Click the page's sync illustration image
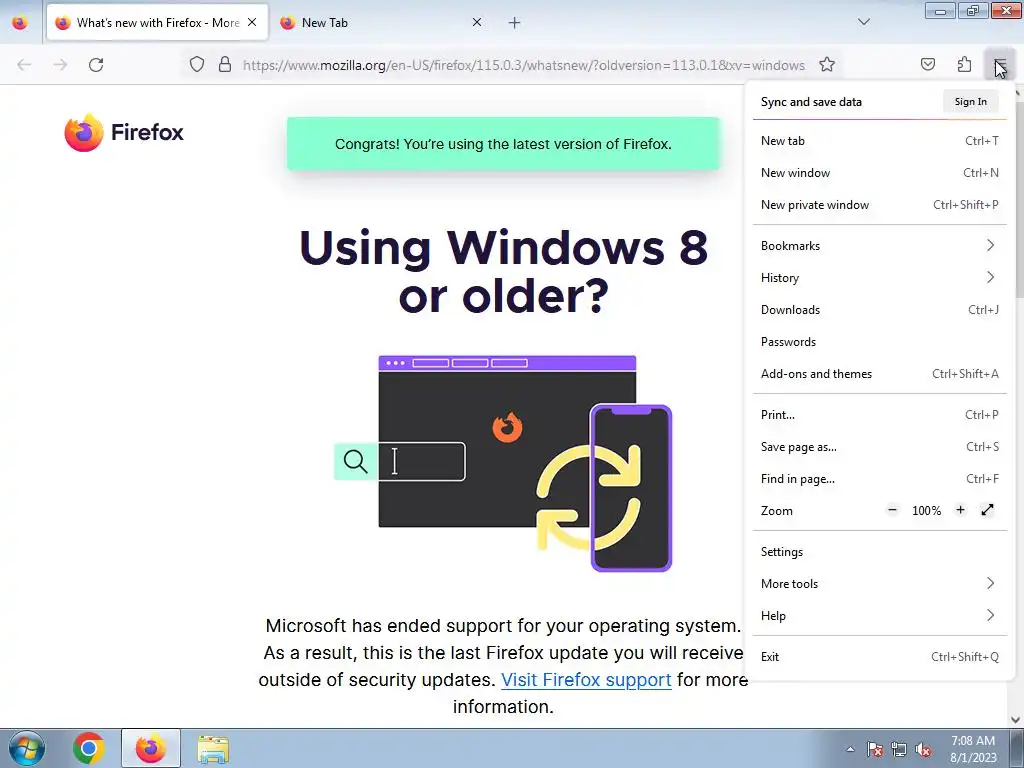The width and height of the screenshot is (1024, 768). click(504, 464)
